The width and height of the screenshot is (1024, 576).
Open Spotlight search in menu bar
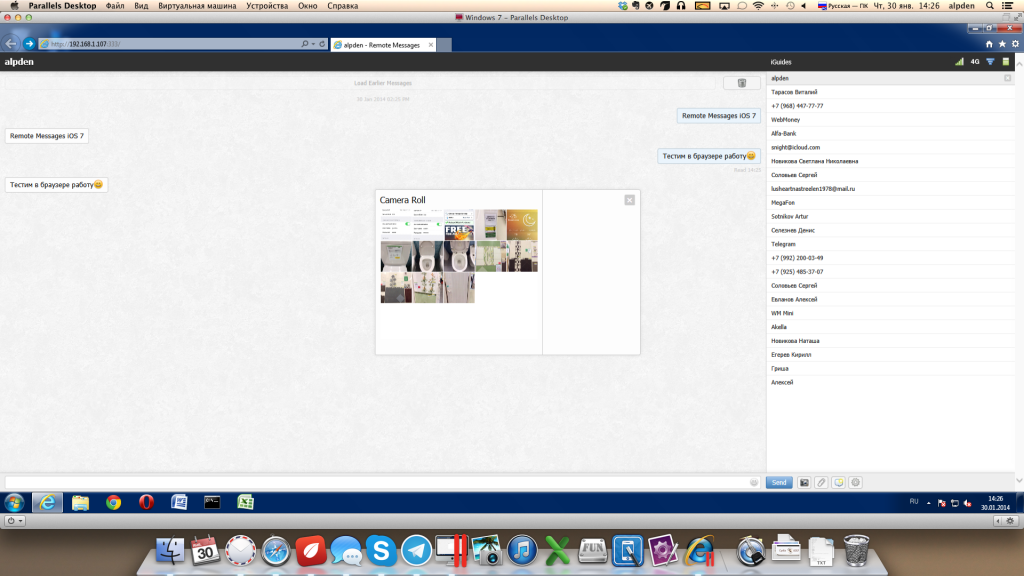point(989,6)
